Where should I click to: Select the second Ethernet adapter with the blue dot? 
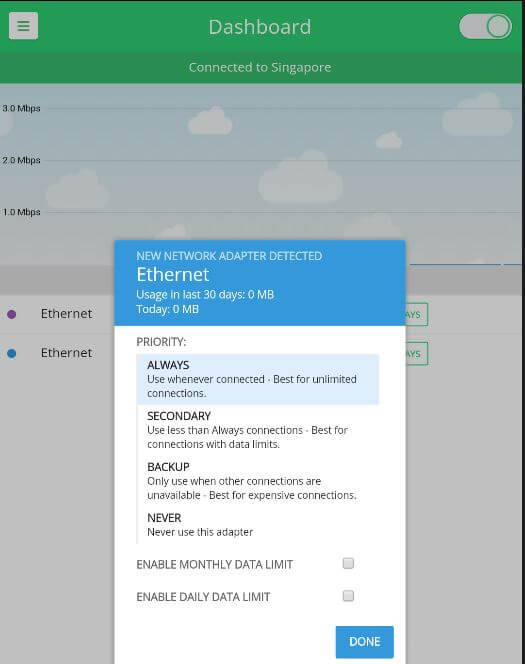(x=66, y=353)
